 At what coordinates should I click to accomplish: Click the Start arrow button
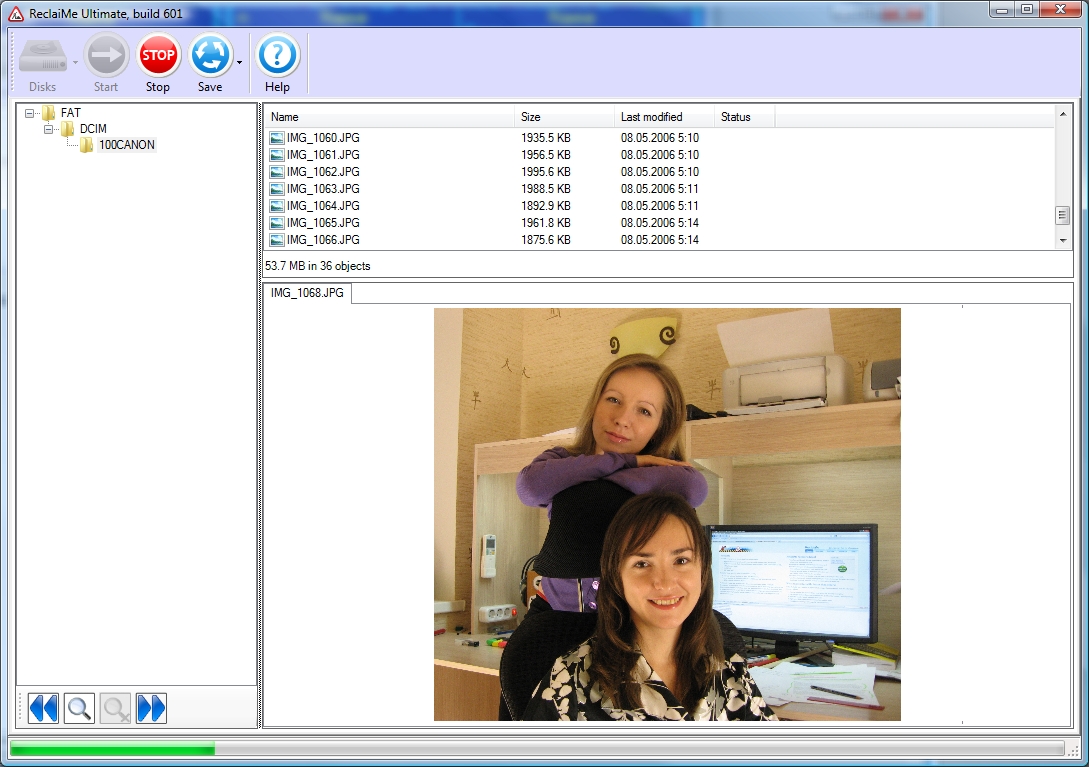[106, 56]
